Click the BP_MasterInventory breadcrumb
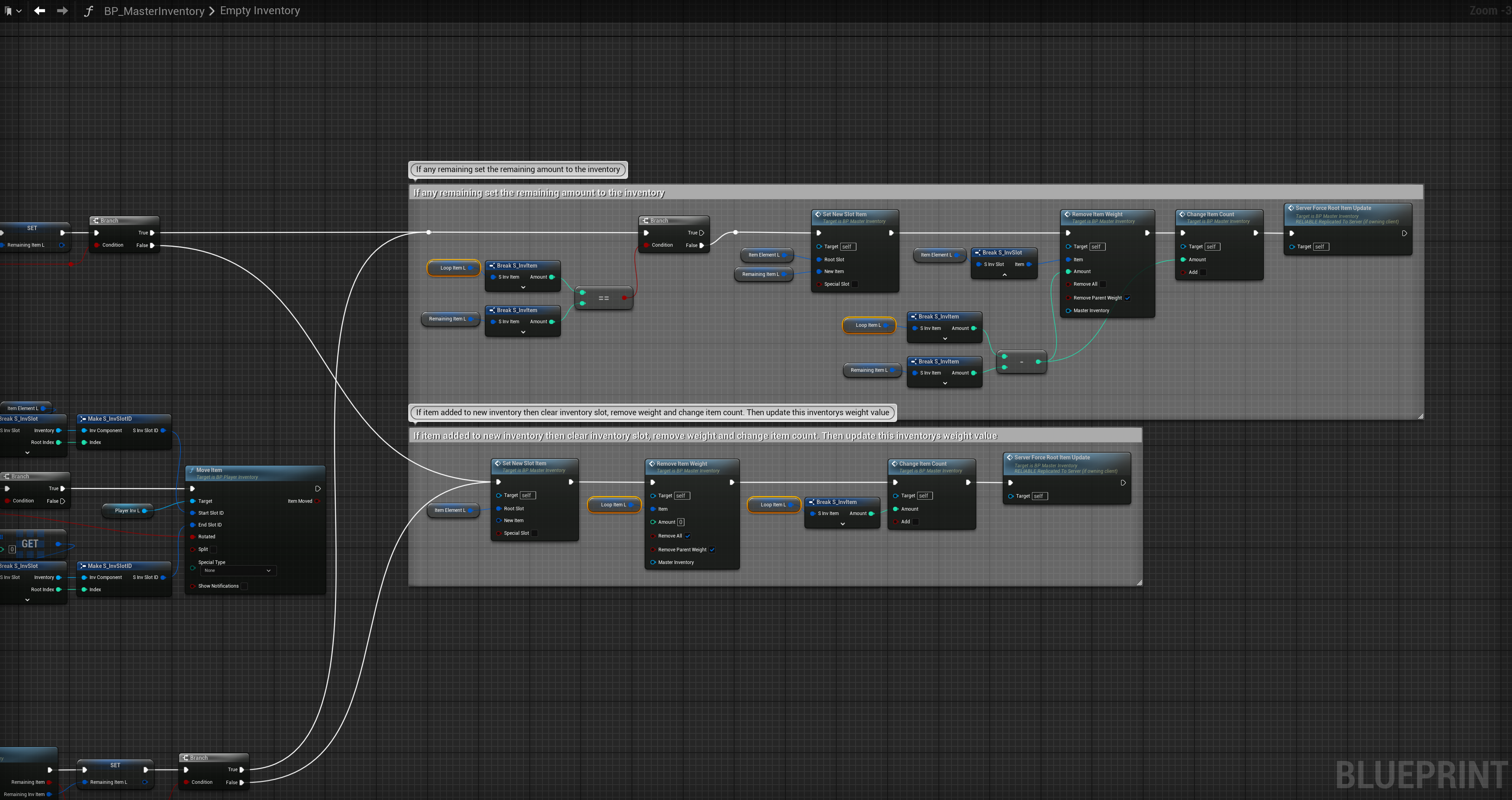The width and height of the screenshot is (1512, 800). click(x=154, y=11)
